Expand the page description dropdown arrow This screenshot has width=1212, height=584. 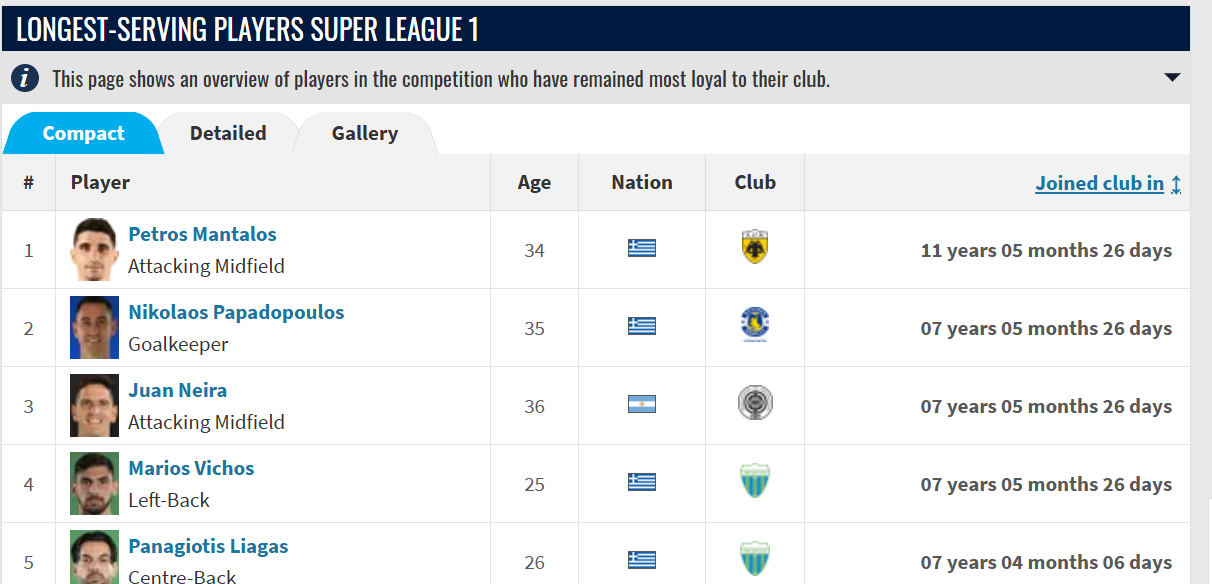click(x=1172, y=78)
